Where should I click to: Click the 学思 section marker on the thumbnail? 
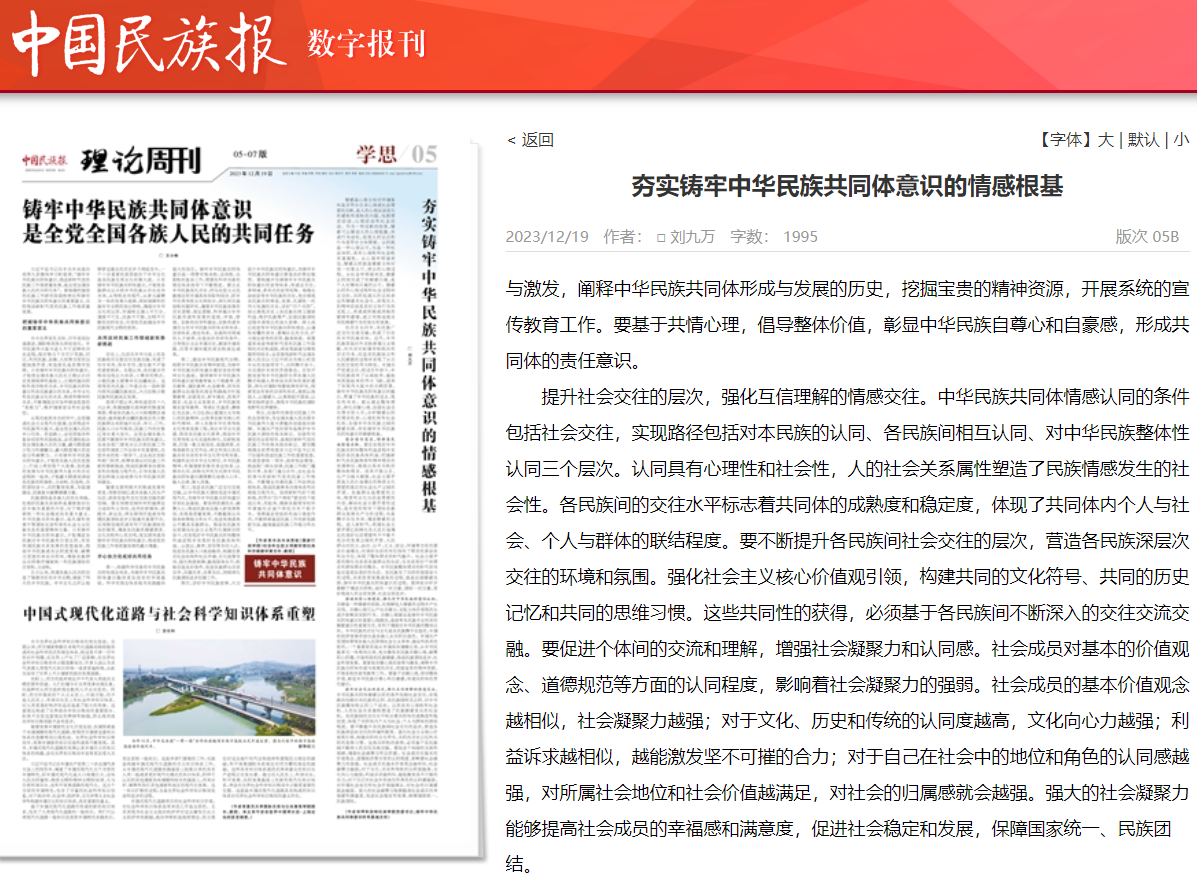coord(377,154)
